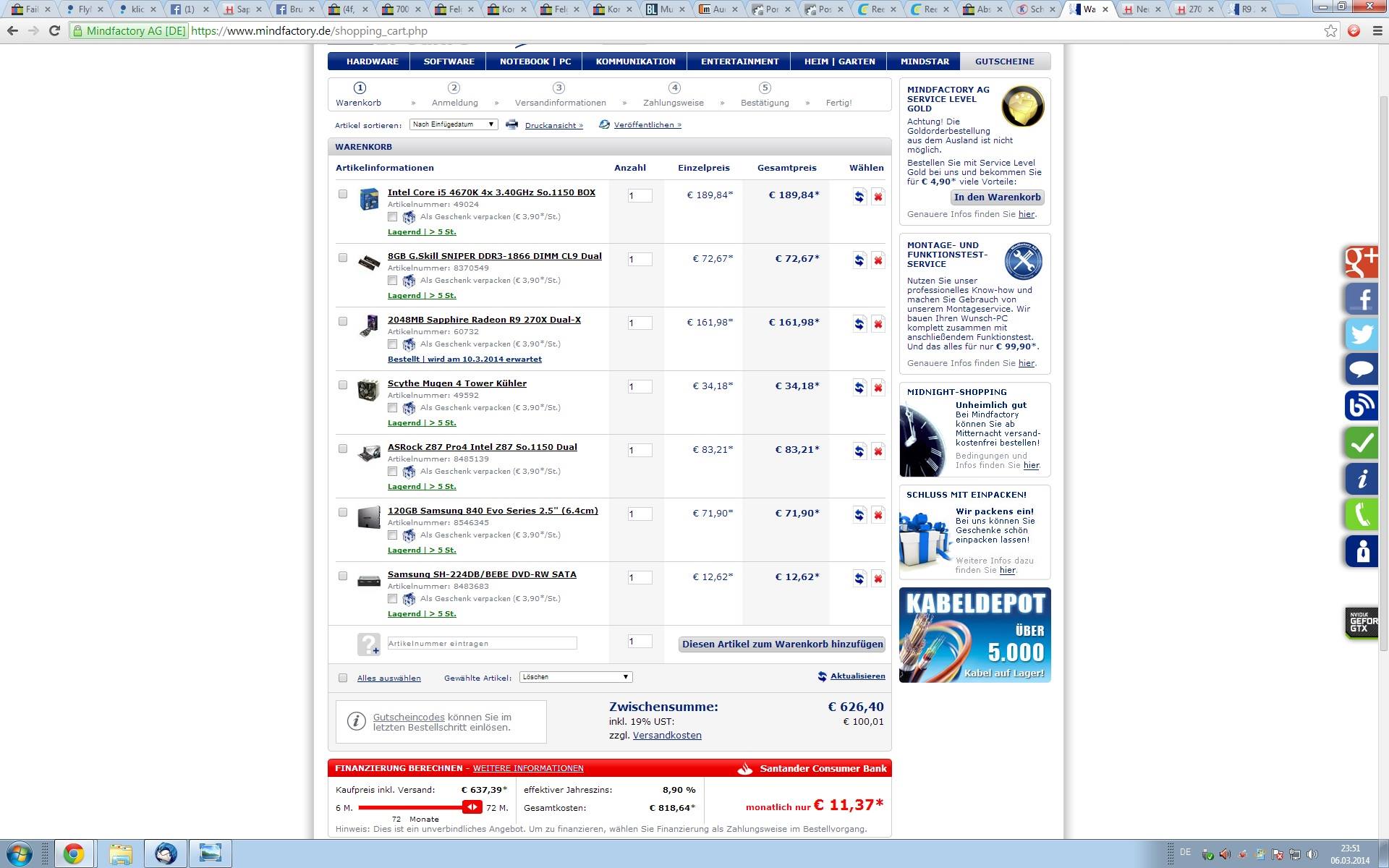Image resolution: width=1389 pixels, height=868 pixels.
Task: Click 'Diesen Artikel zum Warenkorb hinzufügen' button
Action: 782,644
